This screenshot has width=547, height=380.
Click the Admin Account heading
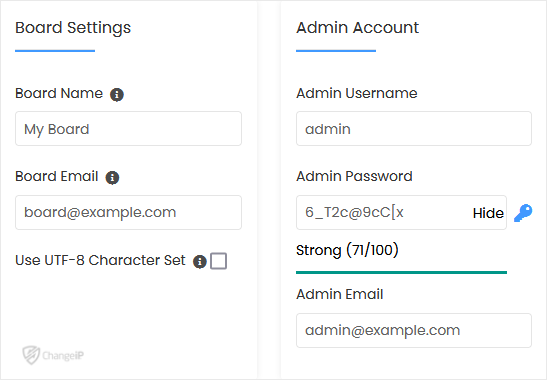tap(357, 28)
